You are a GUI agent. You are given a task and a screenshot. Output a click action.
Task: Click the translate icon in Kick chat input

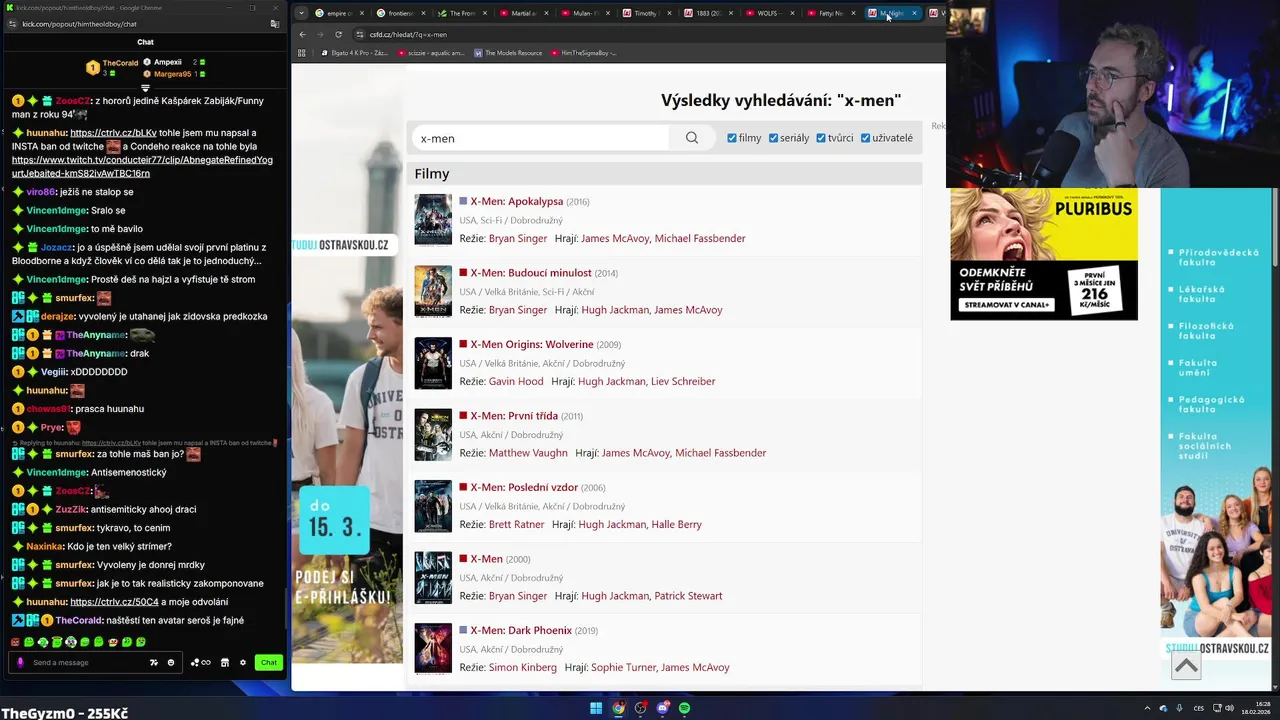[x=154, y=662]
